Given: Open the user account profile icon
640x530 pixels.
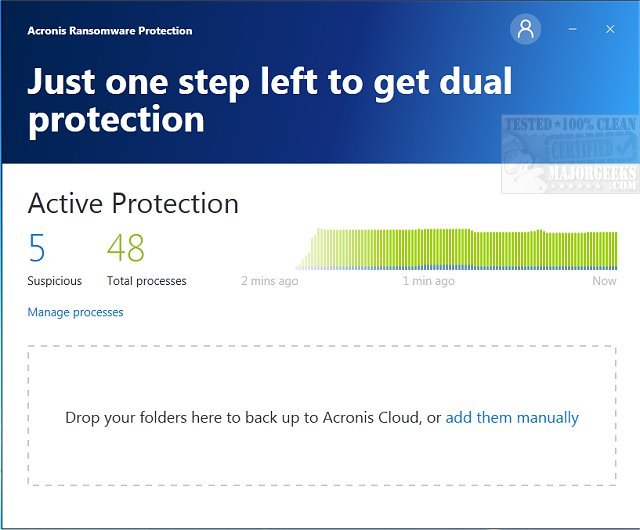Looking at the screenshot, I should pyautogui.click(x=525, y=29).
